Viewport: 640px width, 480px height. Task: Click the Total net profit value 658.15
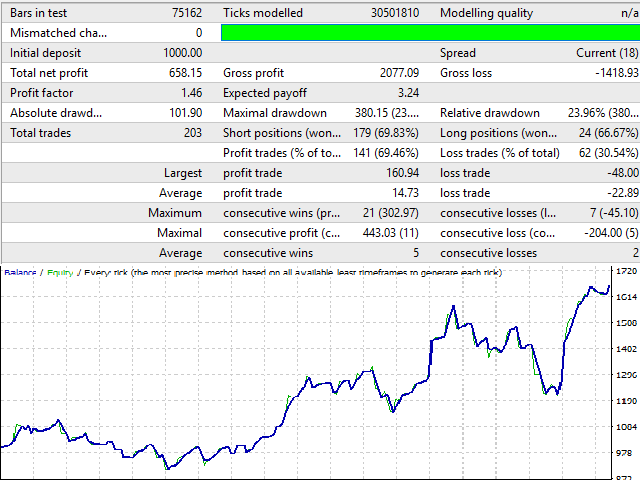click(184, 73)
